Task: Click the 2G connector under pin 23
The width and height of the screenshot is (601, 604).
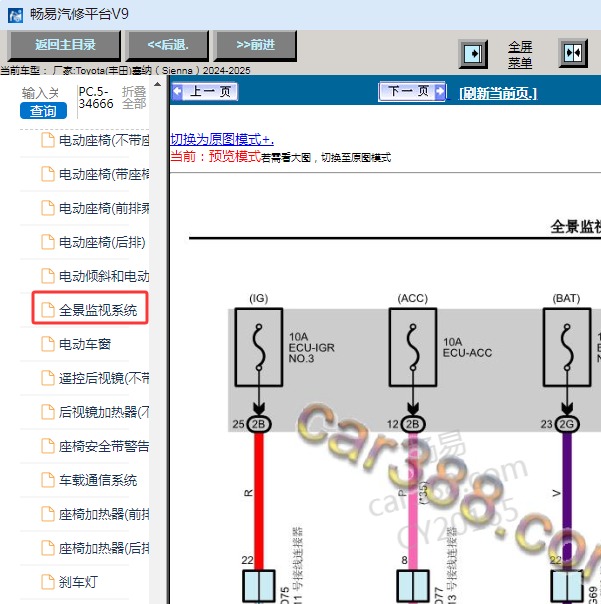Action: (567, 424)
